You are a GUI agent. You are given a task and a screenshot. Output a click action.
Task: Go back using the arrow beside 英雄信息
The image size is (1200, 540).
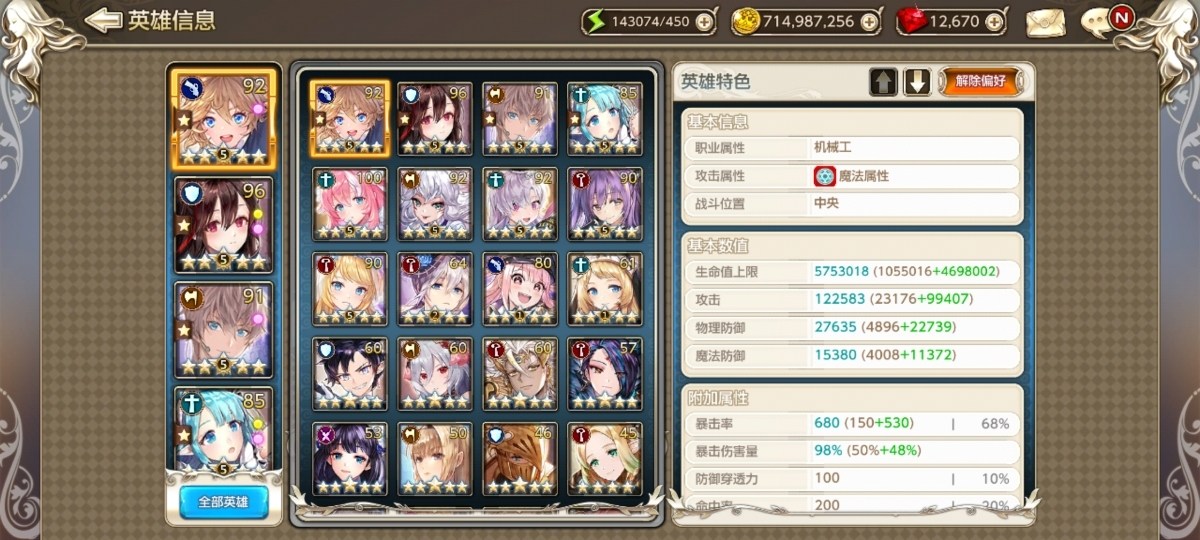click(105, 20)
